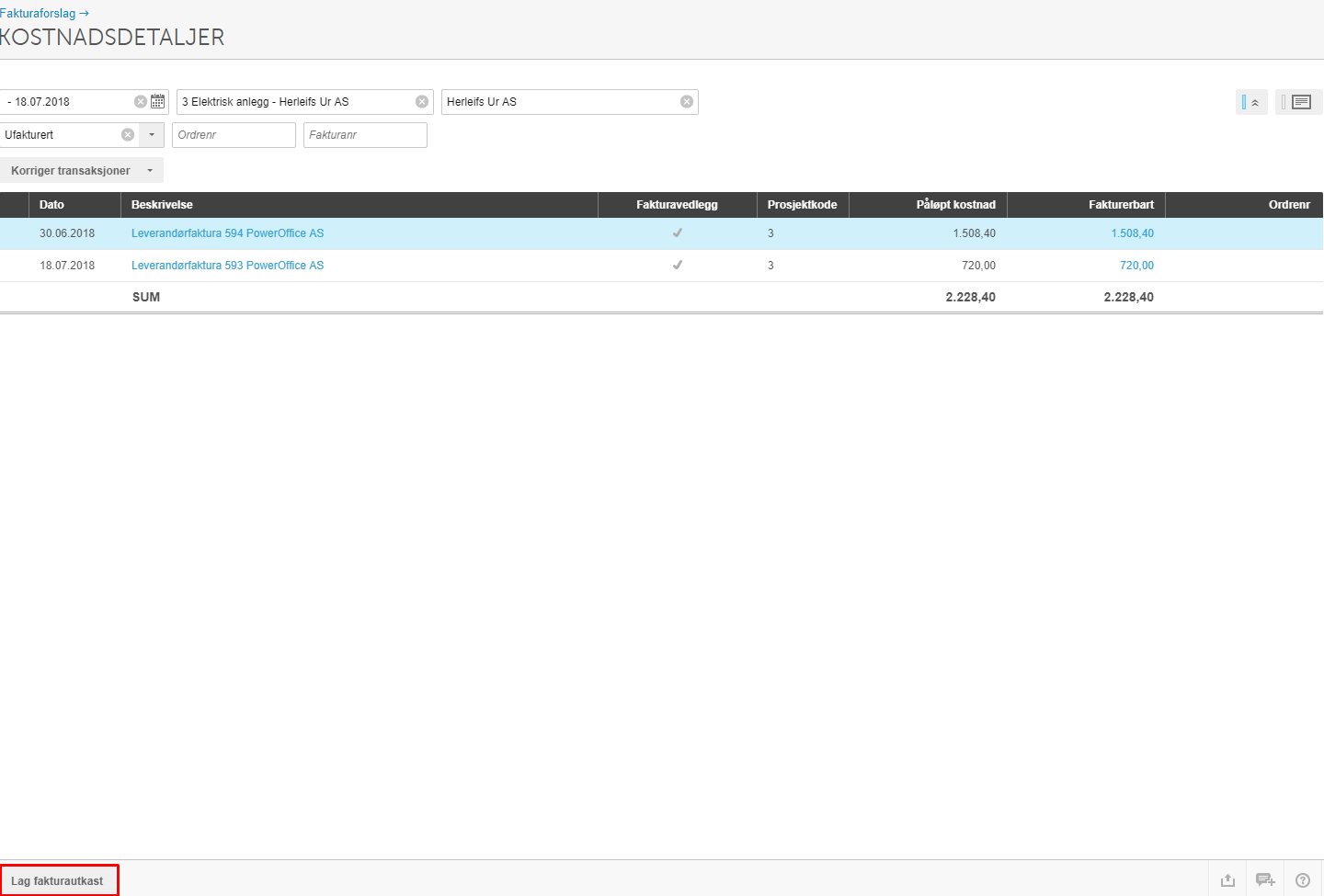1324x896 pixels.
Task: Click attachment checkmark for invoice 594
Action: (678, 233)
